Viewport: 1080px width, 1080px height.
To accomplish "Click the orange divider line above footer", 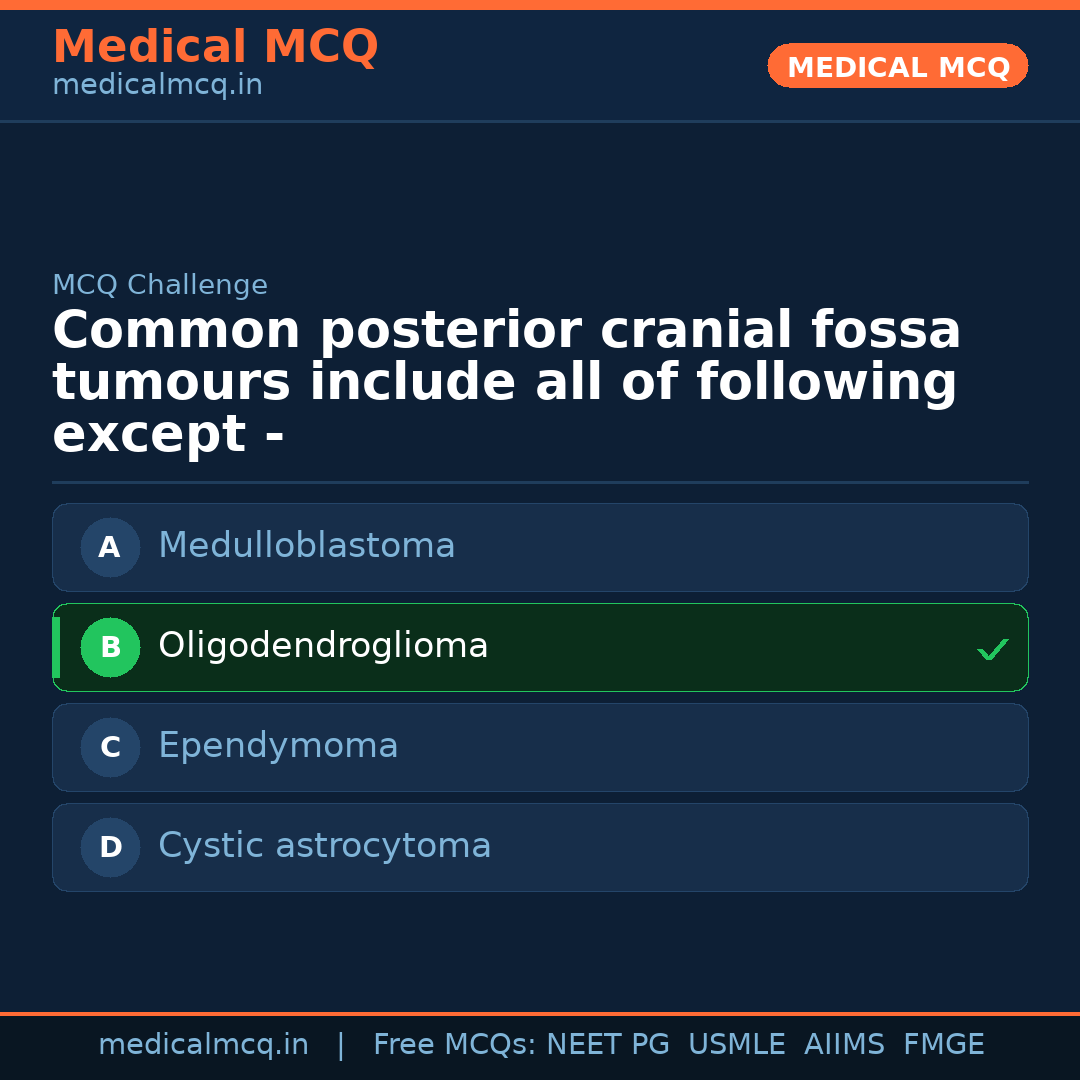I will pos(540,1012).
